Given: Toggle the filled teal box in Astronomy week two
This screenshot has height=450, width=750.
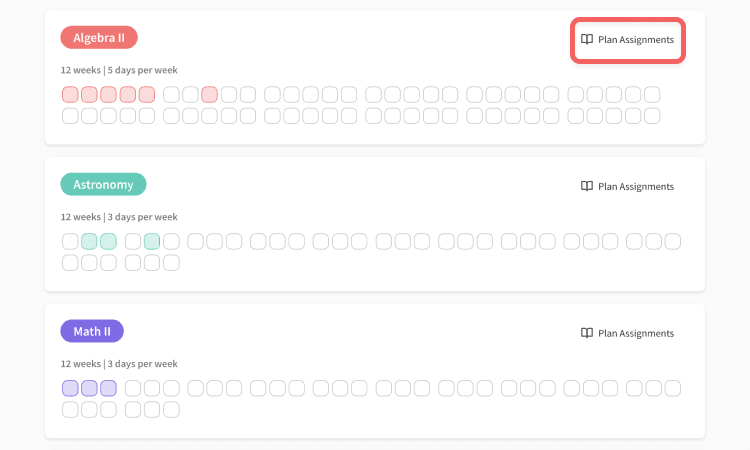Looking at the screenshot, I should pyautogui.click(x=152, y=241).
